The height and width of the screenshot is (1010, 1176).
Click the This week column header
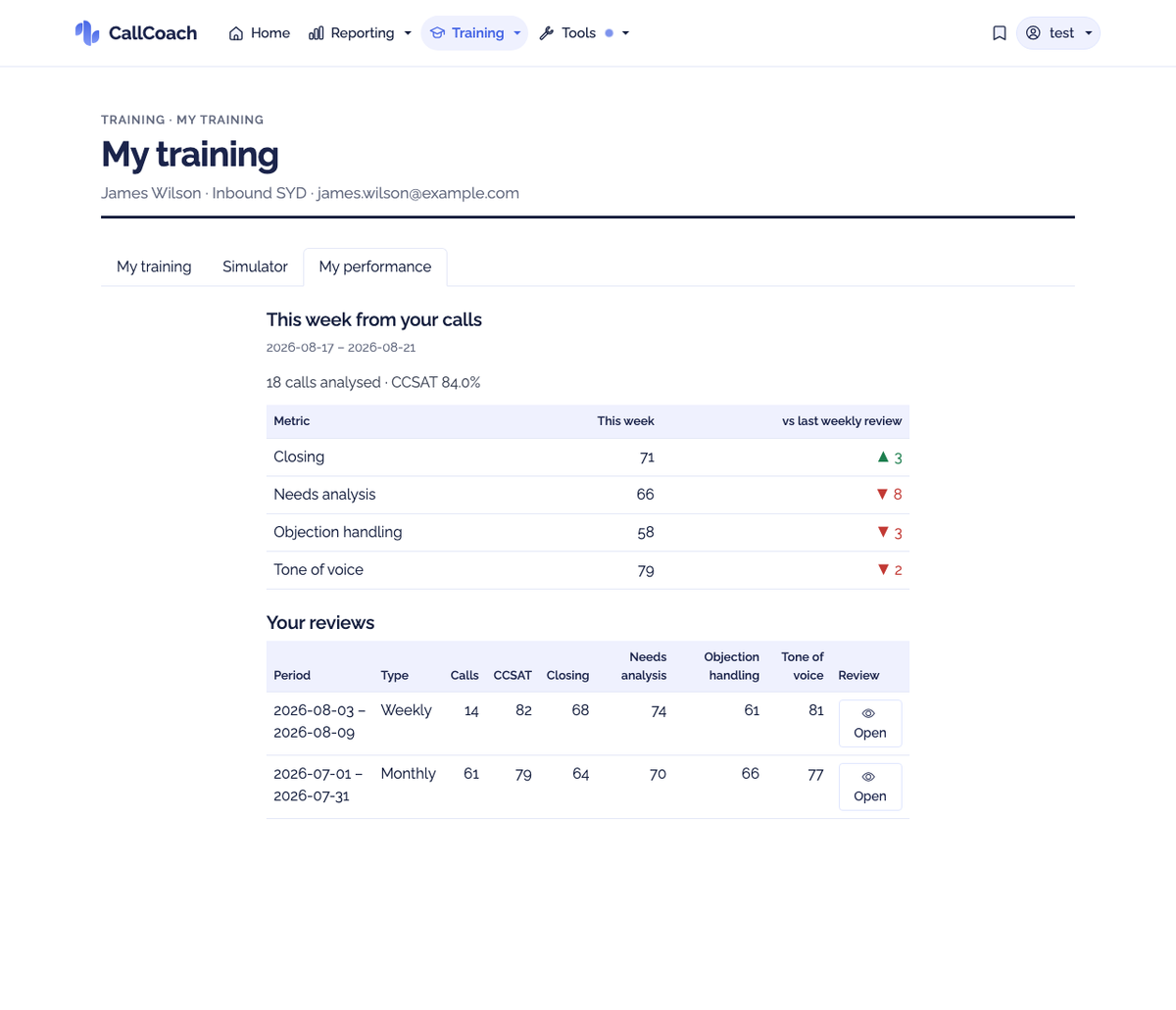tap(625, 421)
